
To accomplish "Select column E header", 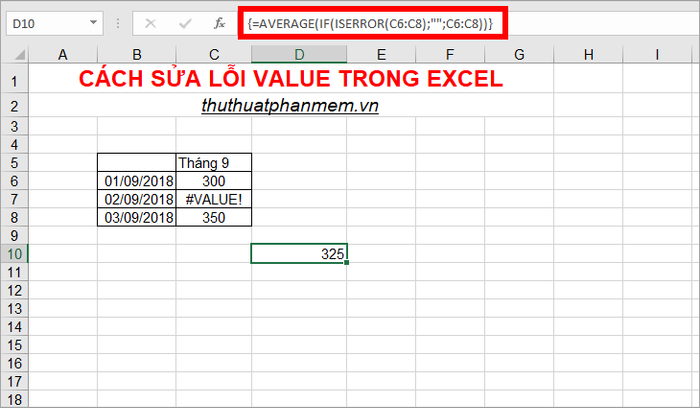I will [381, 54].
